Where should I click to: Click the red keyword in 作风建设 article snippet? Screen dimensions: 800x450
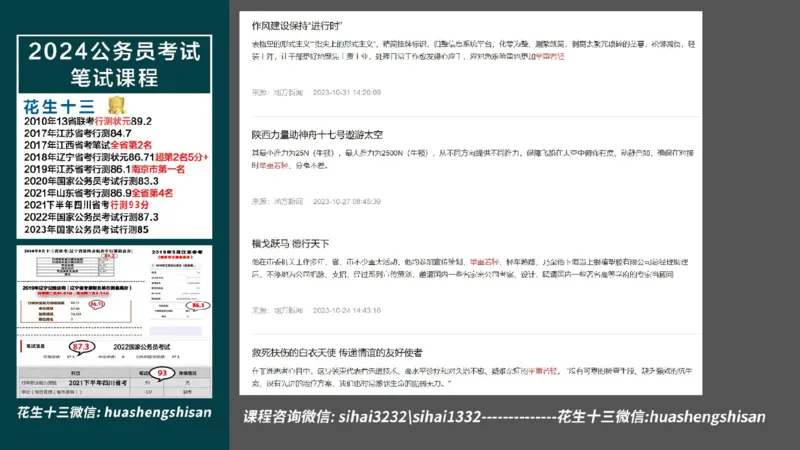pyautogui.click(x=550, y=57)
